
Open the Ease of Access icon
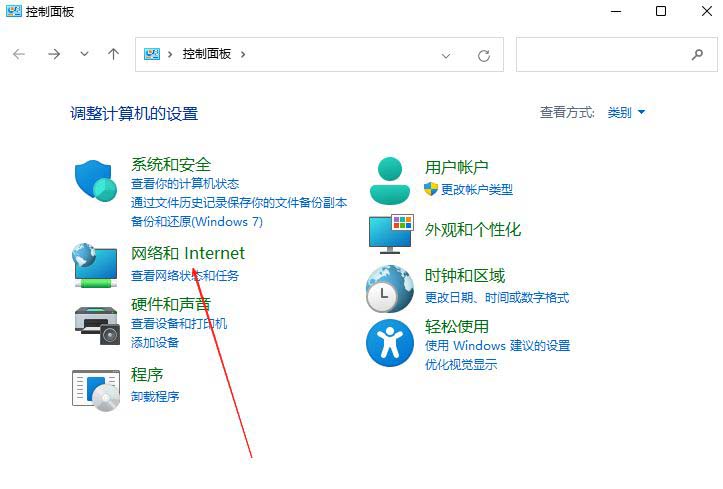pyautogui.click(x=389, y=343)
